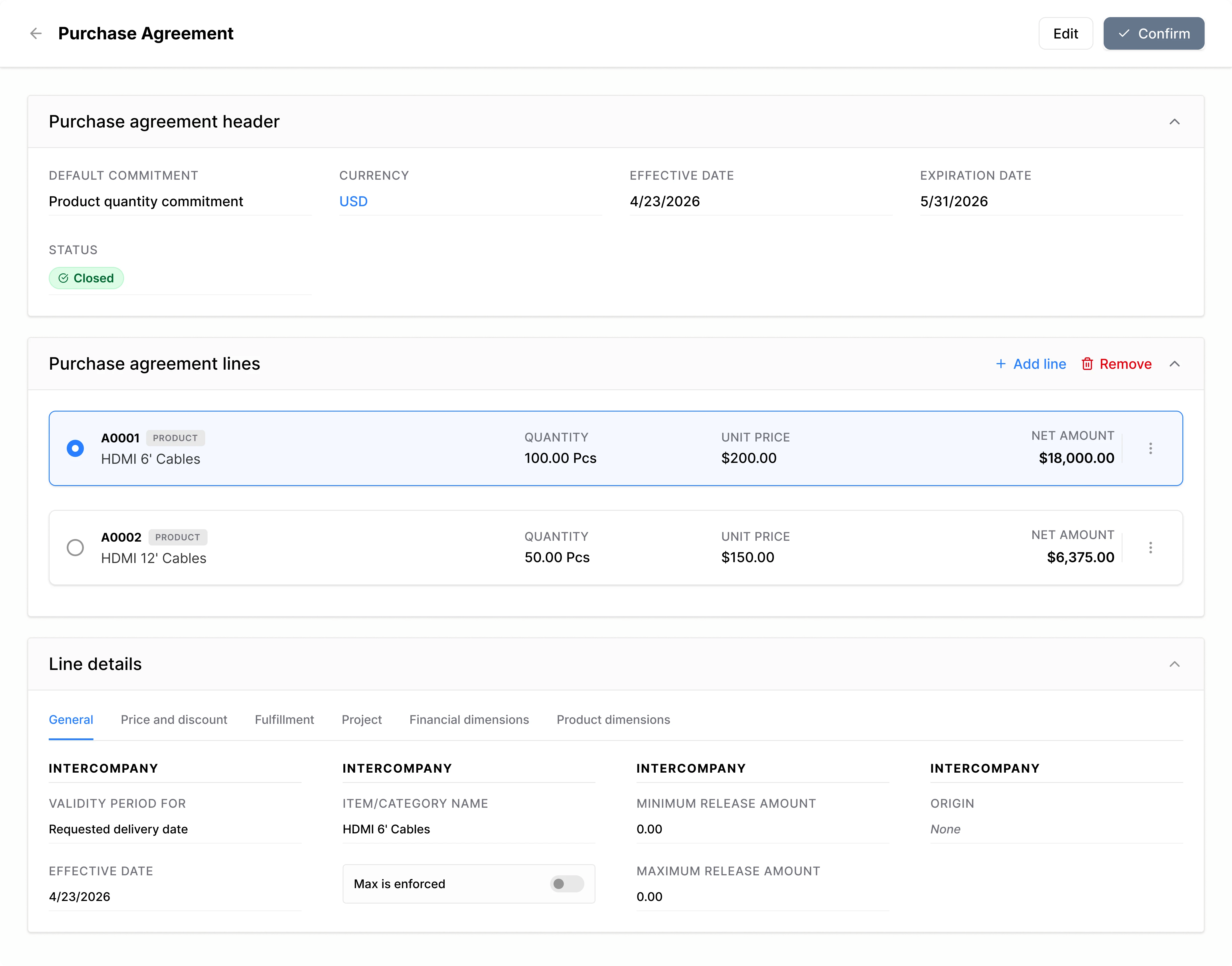Click the HDMI 6' Cables item/category name value

click(386, 829)
